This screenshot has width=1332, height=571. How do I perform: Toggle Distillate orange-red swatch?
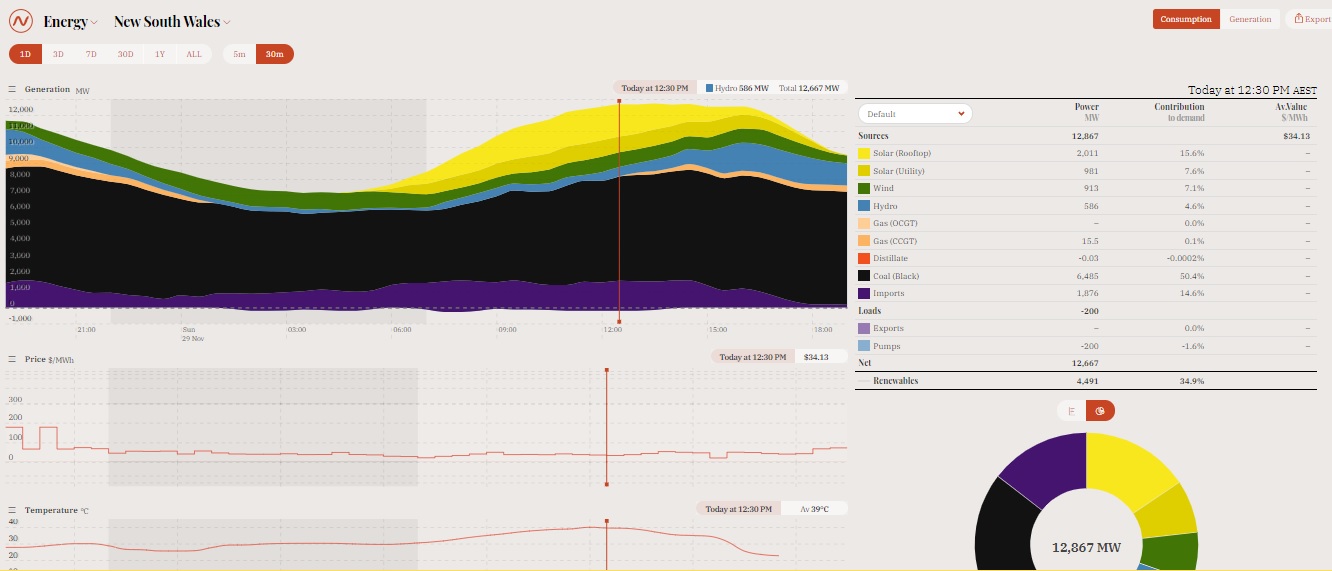pos(864,258)
